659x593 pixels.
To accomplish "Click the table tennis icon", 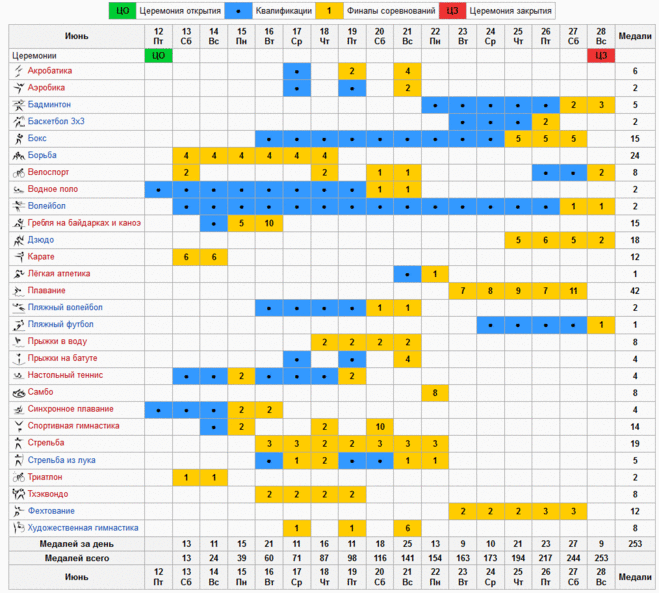I will pyautogui.click(x=18, y=375).
